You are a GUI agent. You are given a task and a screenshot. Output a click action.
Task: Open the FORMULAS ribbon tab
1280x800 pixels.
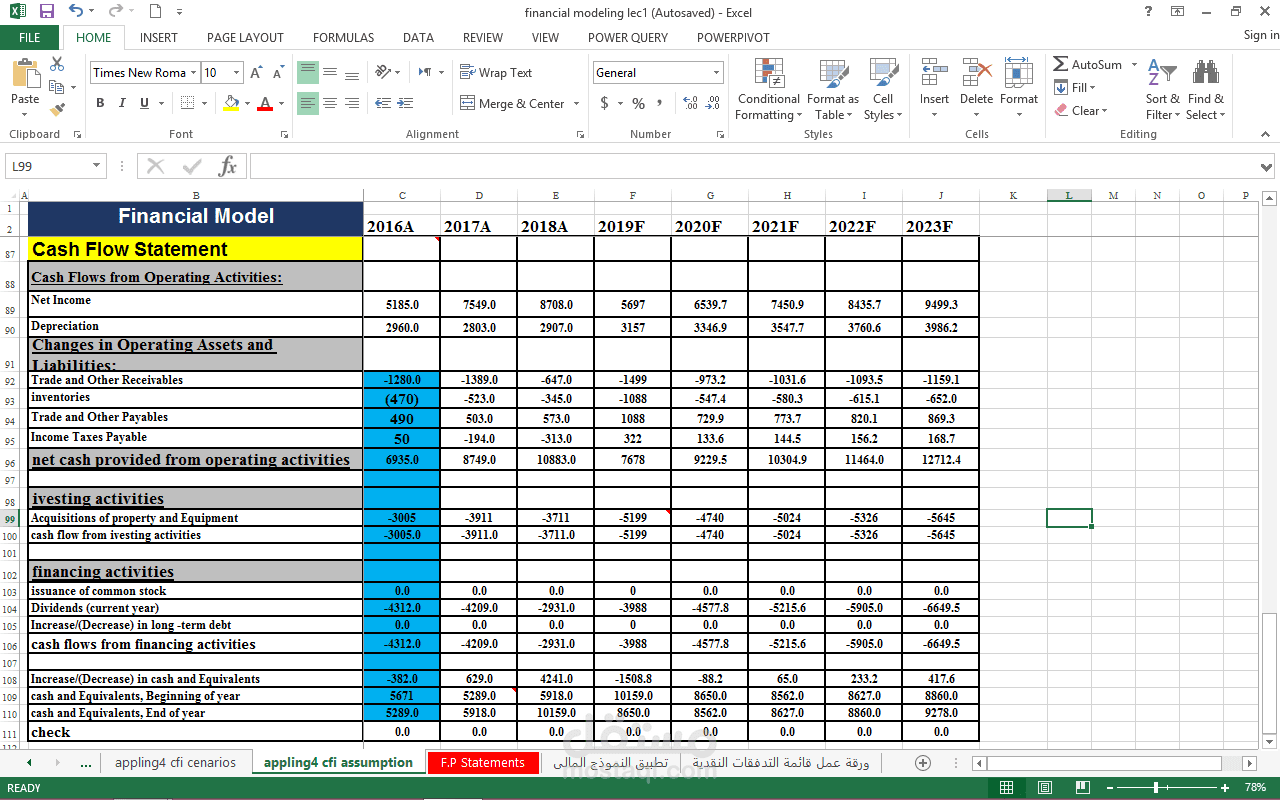pos(343,37)
